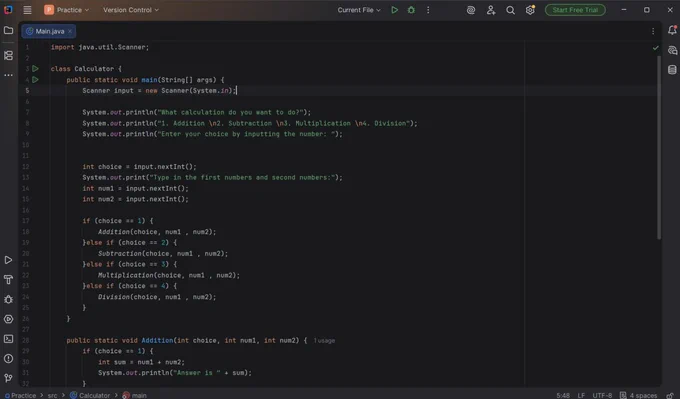Click 'int sum = num1 + num2;' line
Viewport: 680px width, 399px height.
tap(141, 362)
